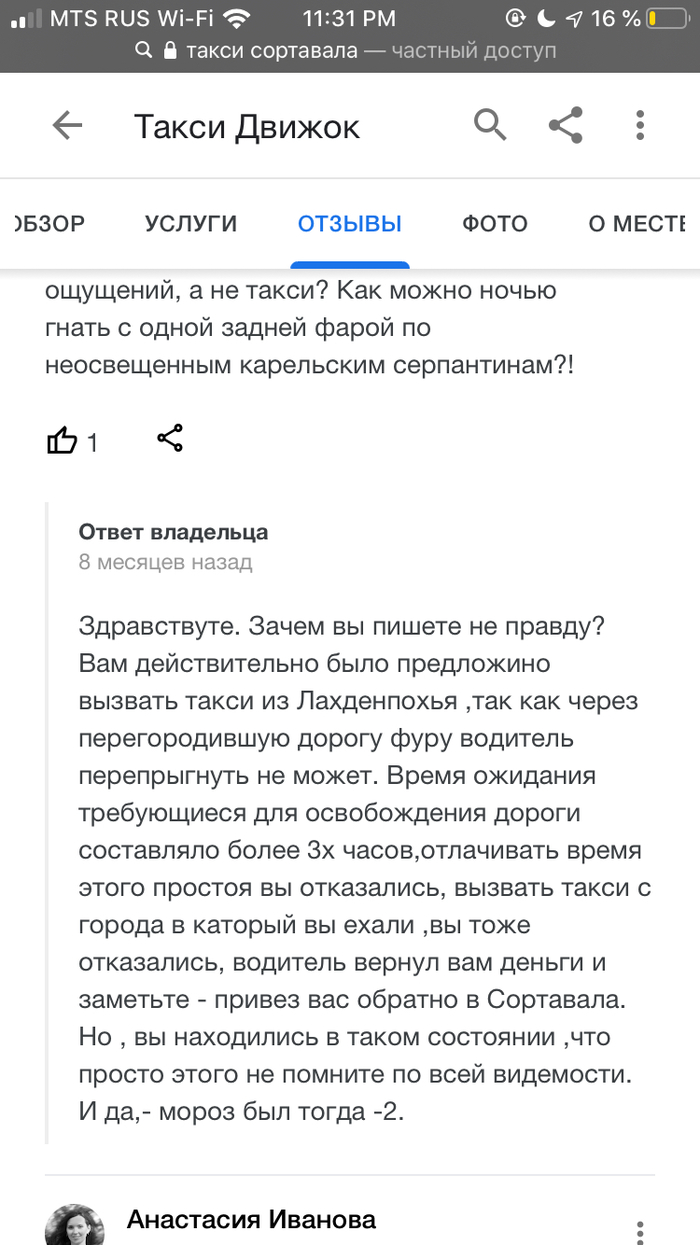This screenshot has height=1245, width=700.
Task: Tap the Такси Движок page title
Action: click(246, 127)
